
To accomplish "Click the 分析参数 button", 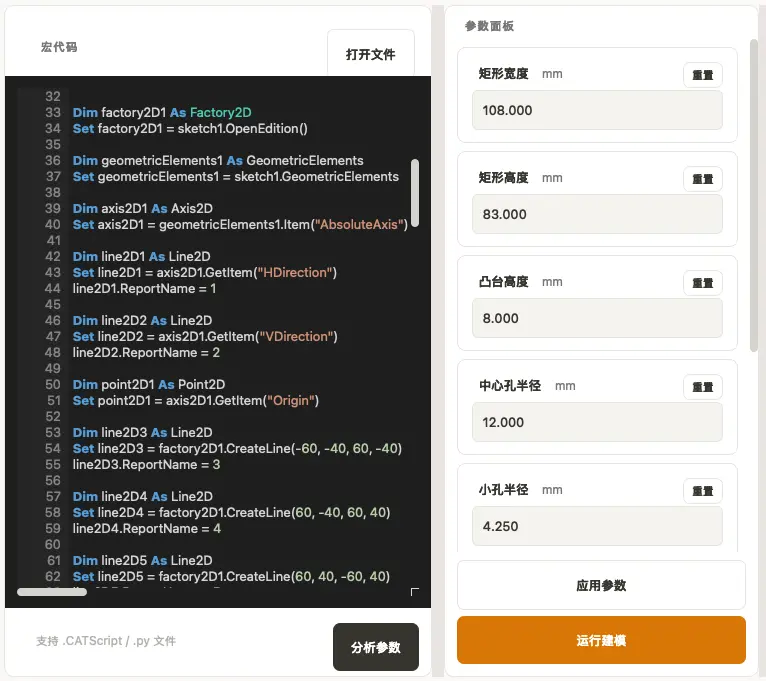I will tap(376, 647).
